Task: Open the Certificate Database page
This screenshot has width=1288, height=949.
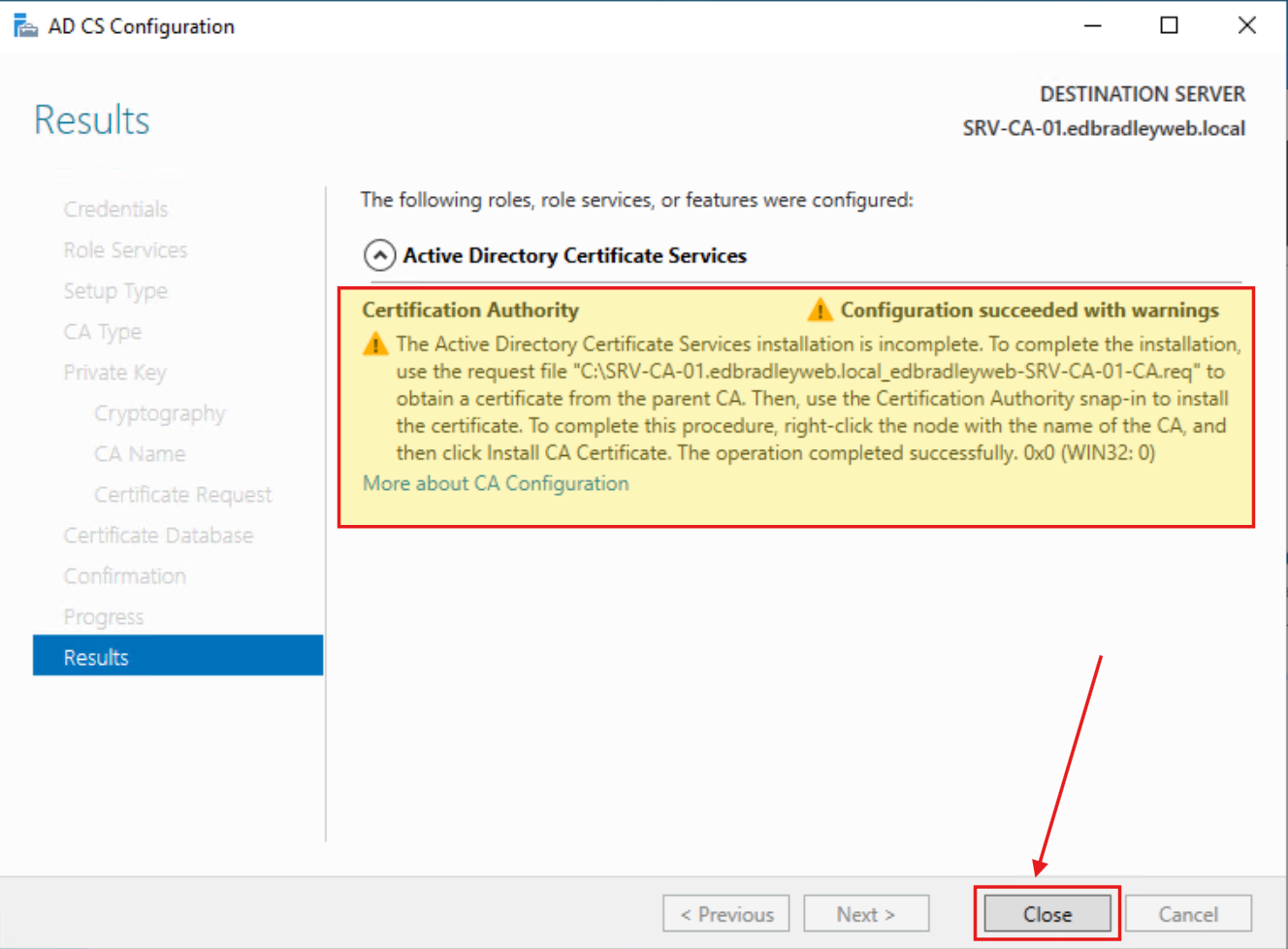Action: pyautogui.click(x=158, y=535)
